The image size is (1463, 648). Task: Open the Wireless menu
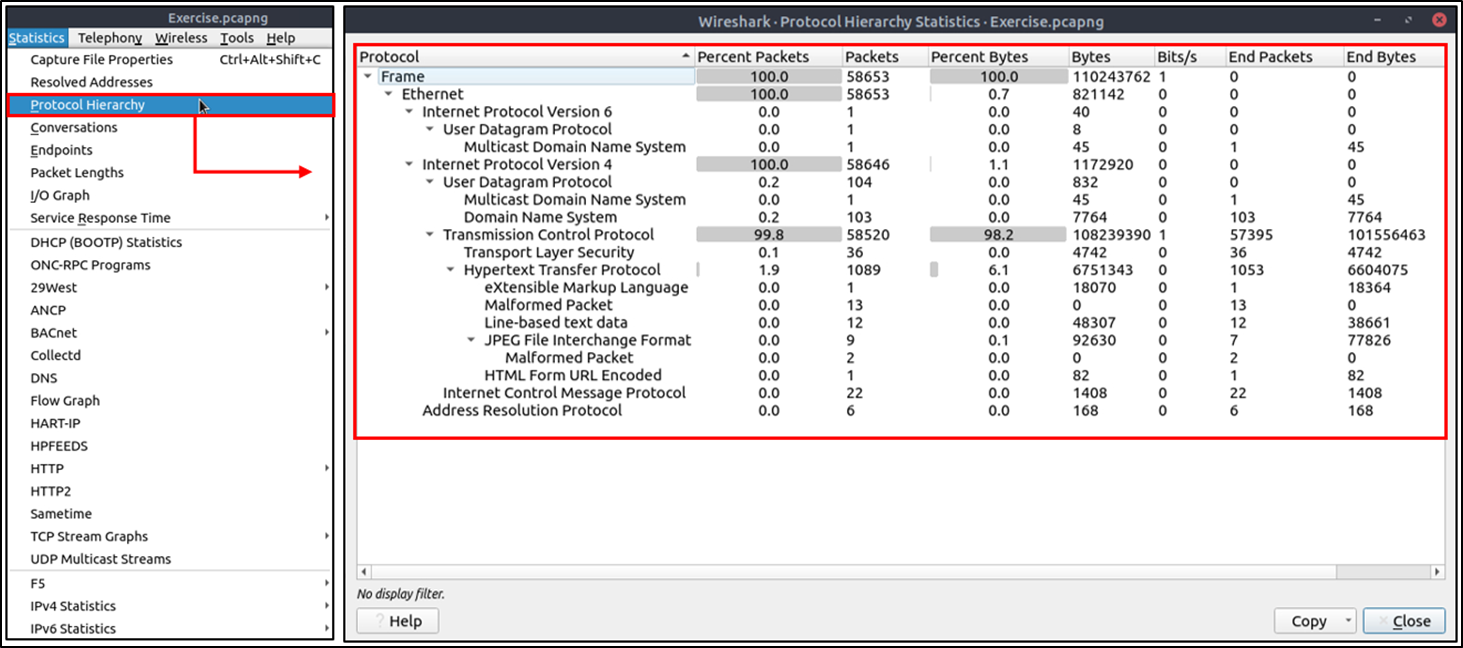(181, 38)
